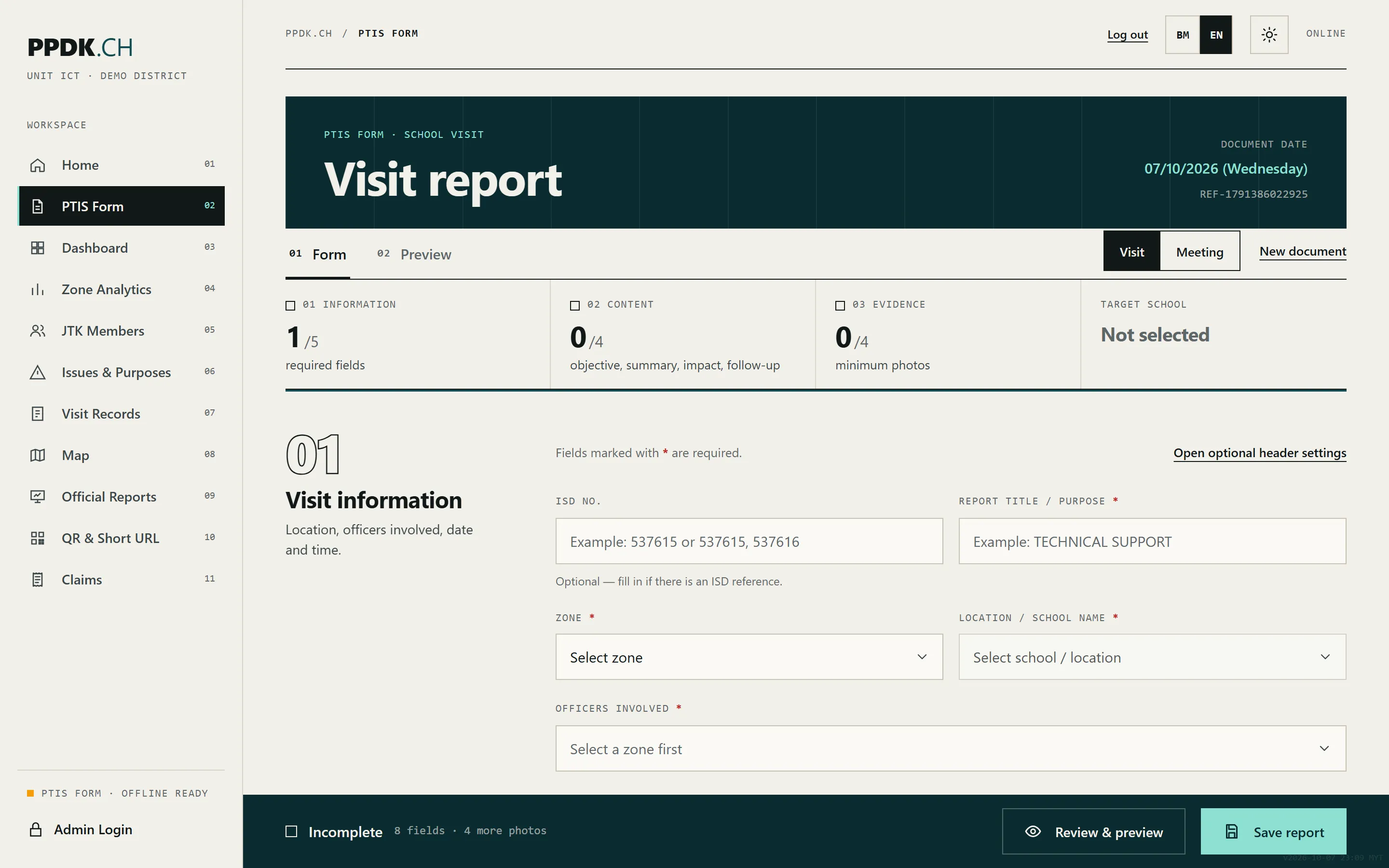
Task: Open the Officers Involved dropdown
Action: tap(951, 748)
